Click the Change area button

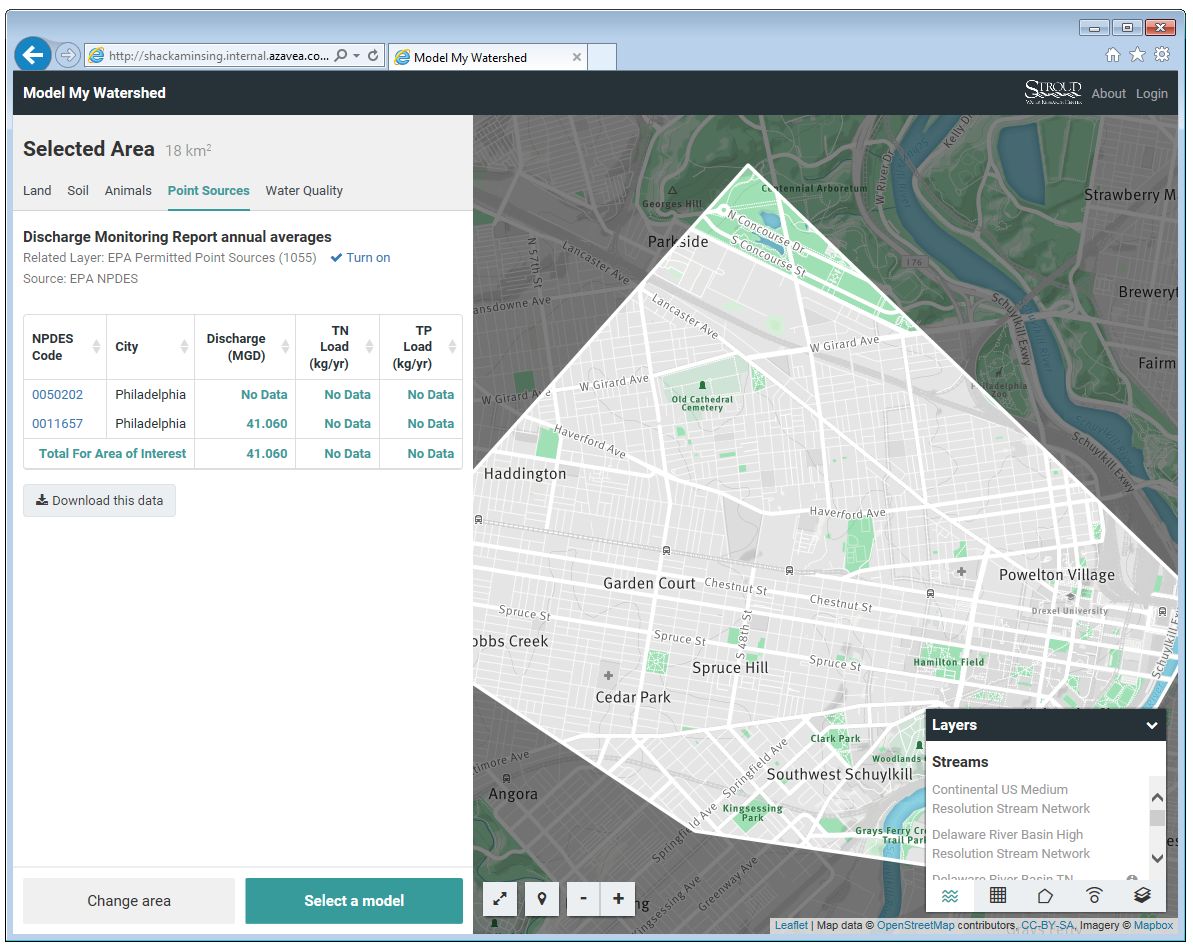pyautogui.click(x=129, y=900)
